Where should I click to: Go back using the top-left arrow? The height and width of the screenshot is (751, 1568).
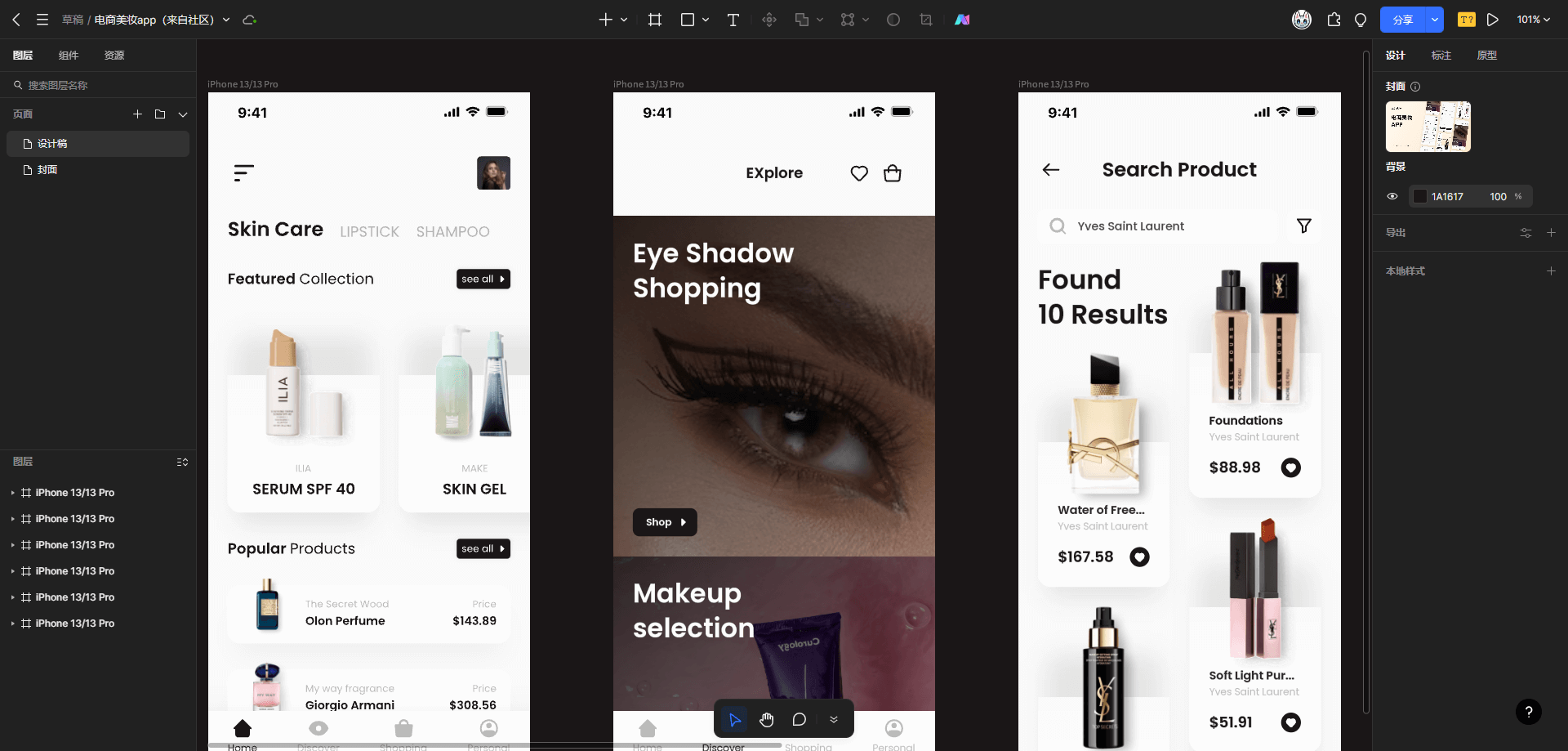[x=16, y=20]
